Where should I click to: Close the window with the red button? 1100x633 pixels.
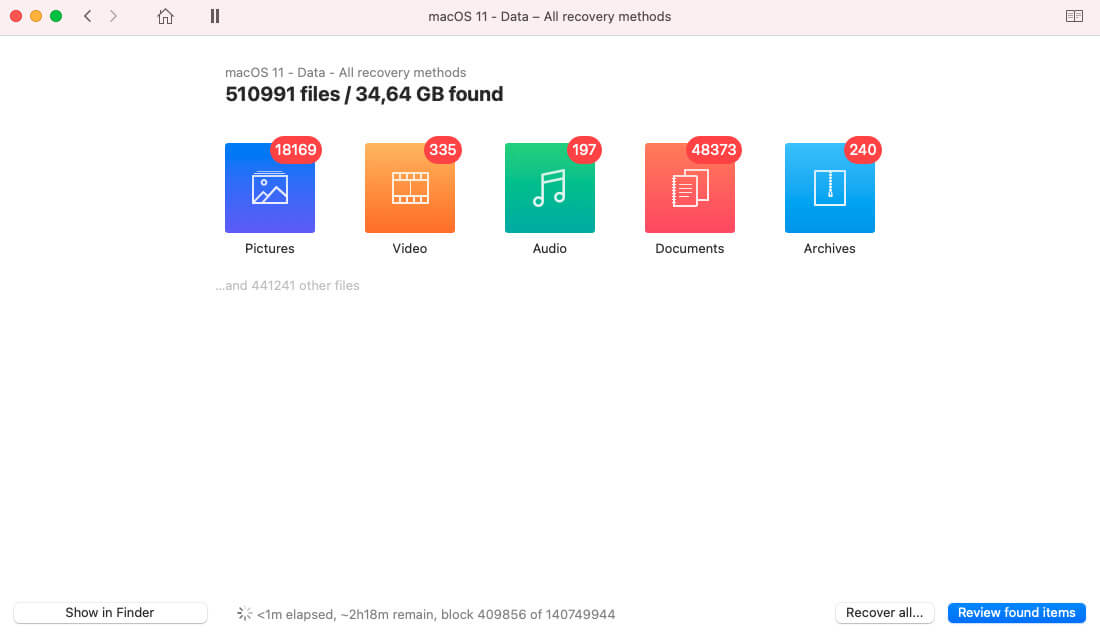pos(16,16)
